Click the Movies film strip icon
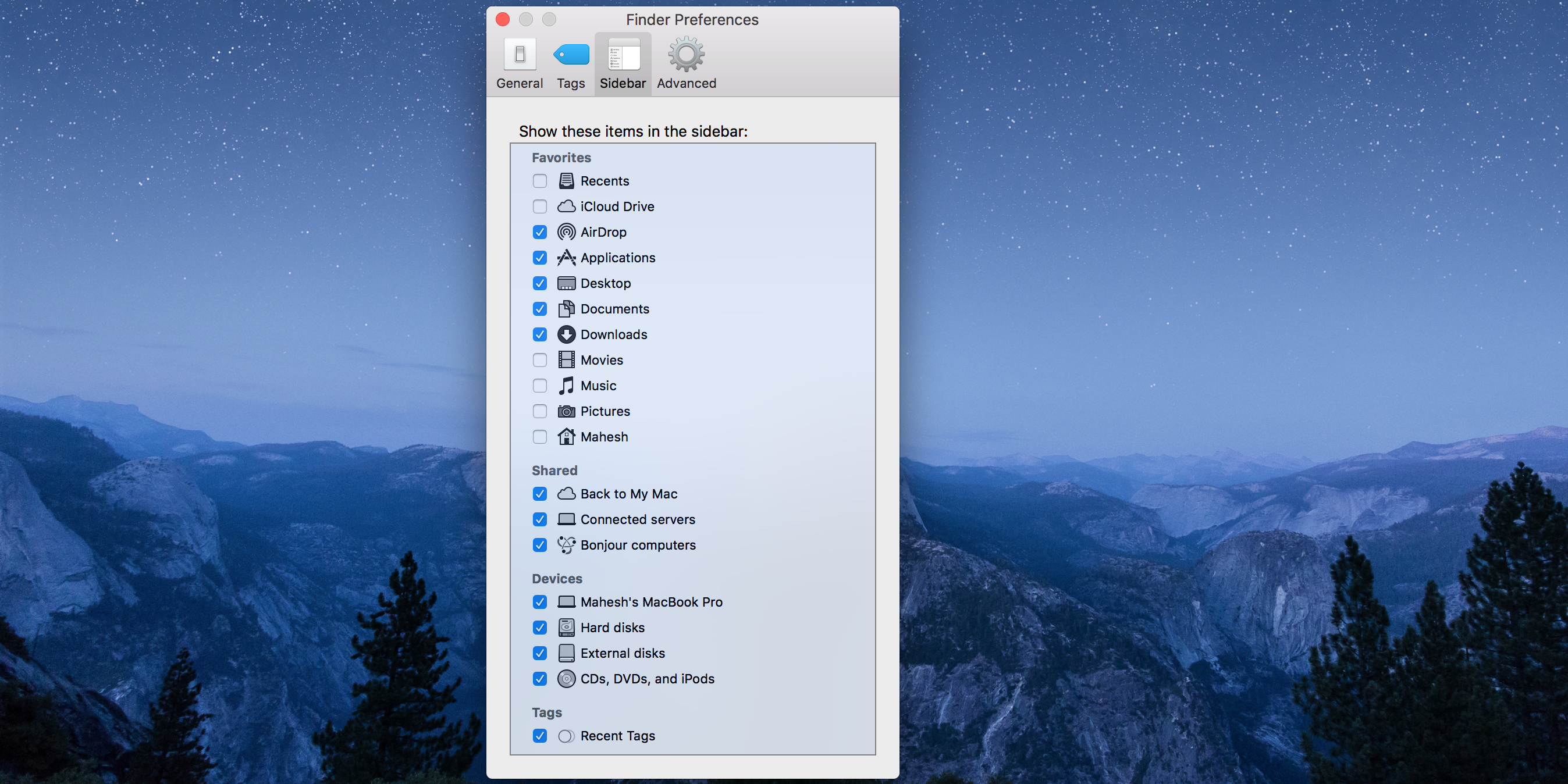1568x784 pixels. click(x=566, y=360)
